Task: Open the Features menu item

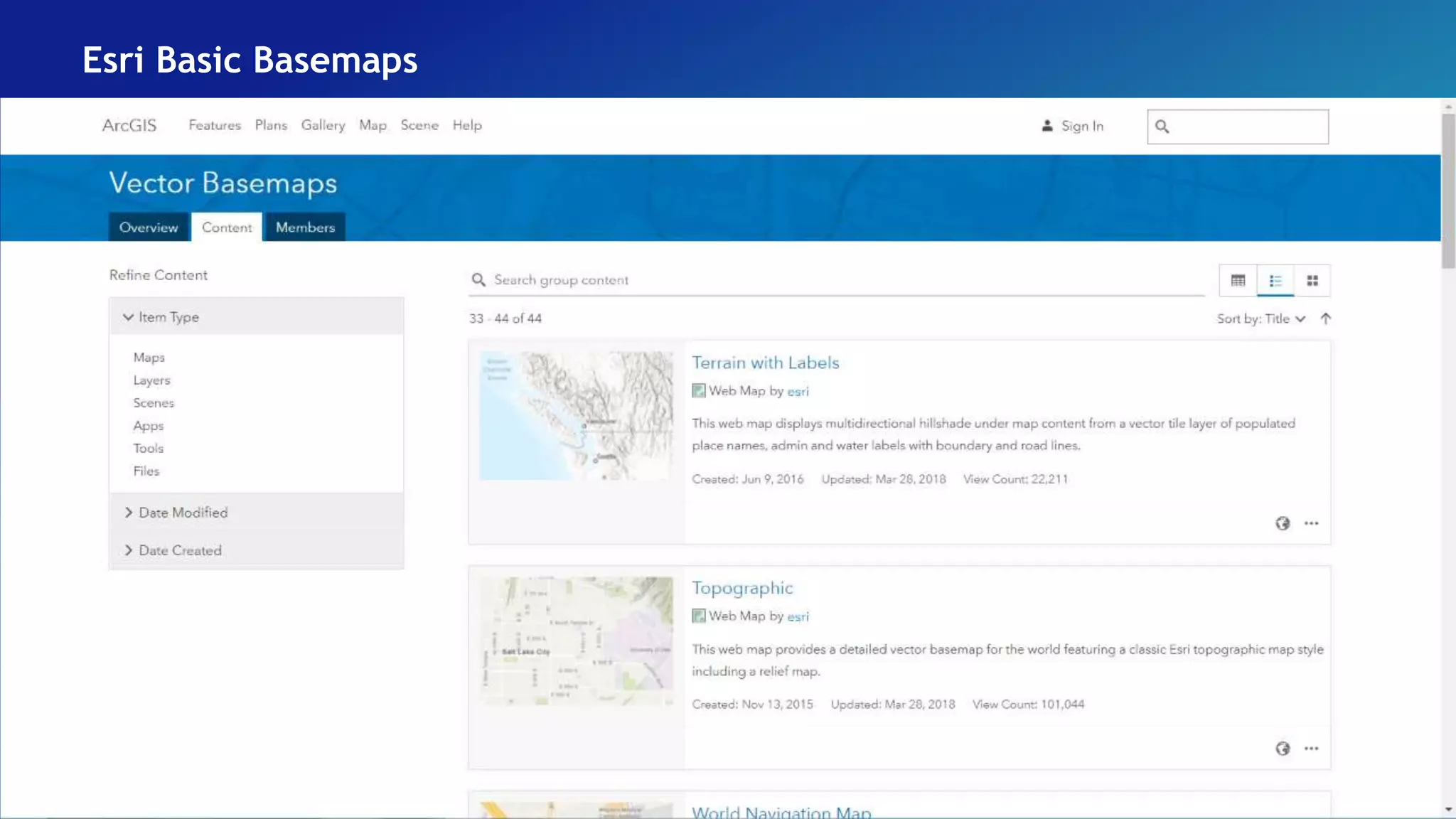Action: pos(215,125)
